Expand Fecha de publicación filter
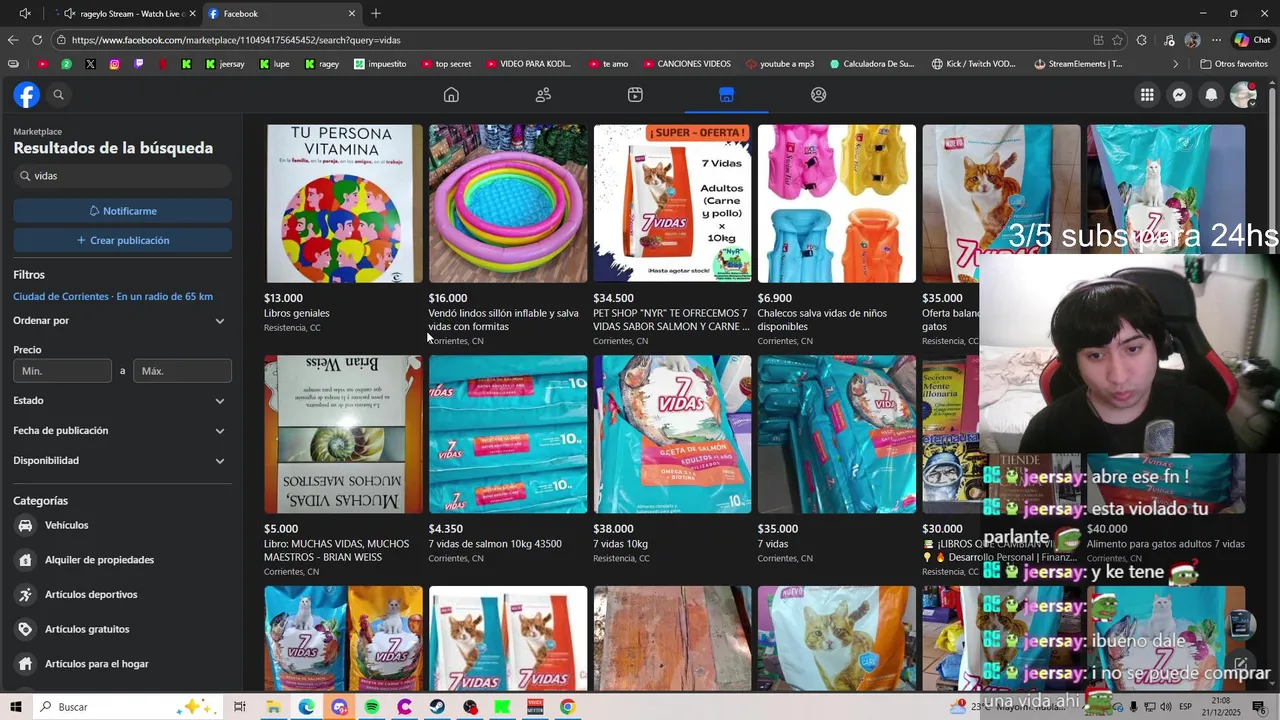 [x=122, y=431]
